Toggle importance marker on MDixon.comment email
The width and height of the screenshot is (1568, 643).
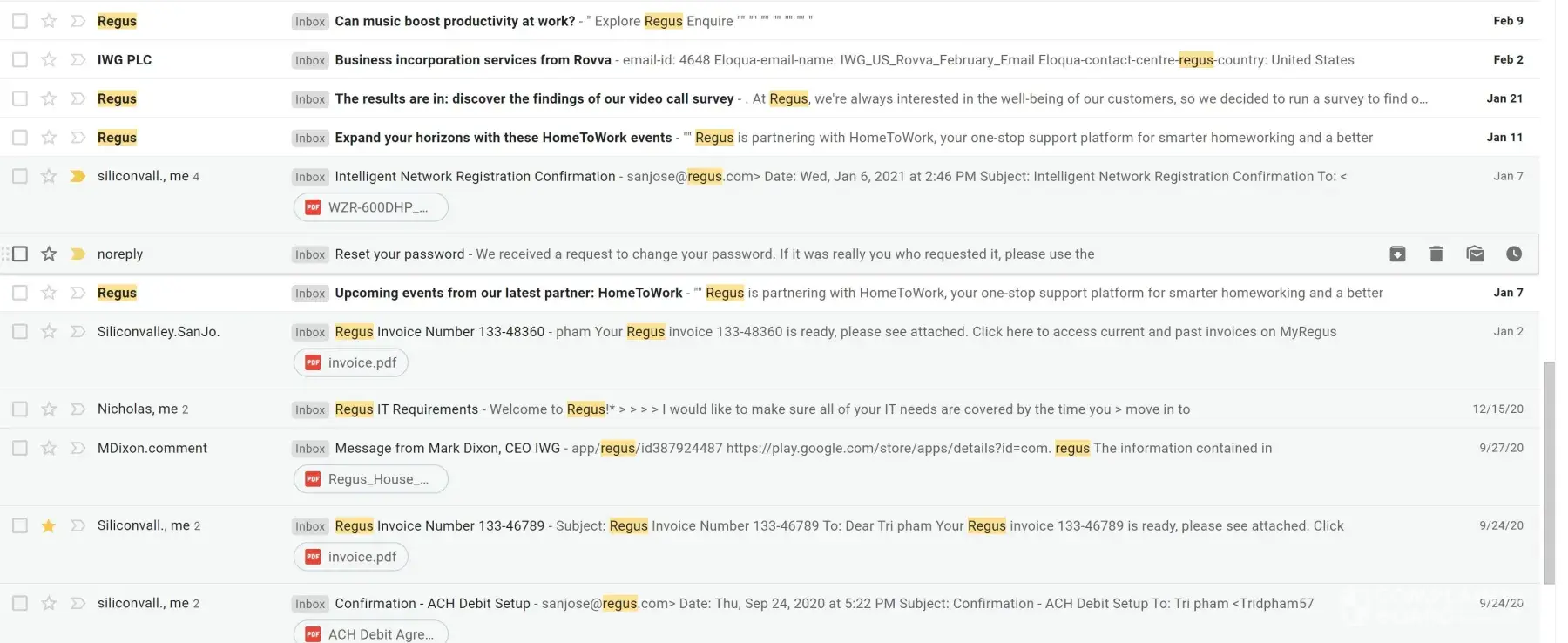[78, 448]
